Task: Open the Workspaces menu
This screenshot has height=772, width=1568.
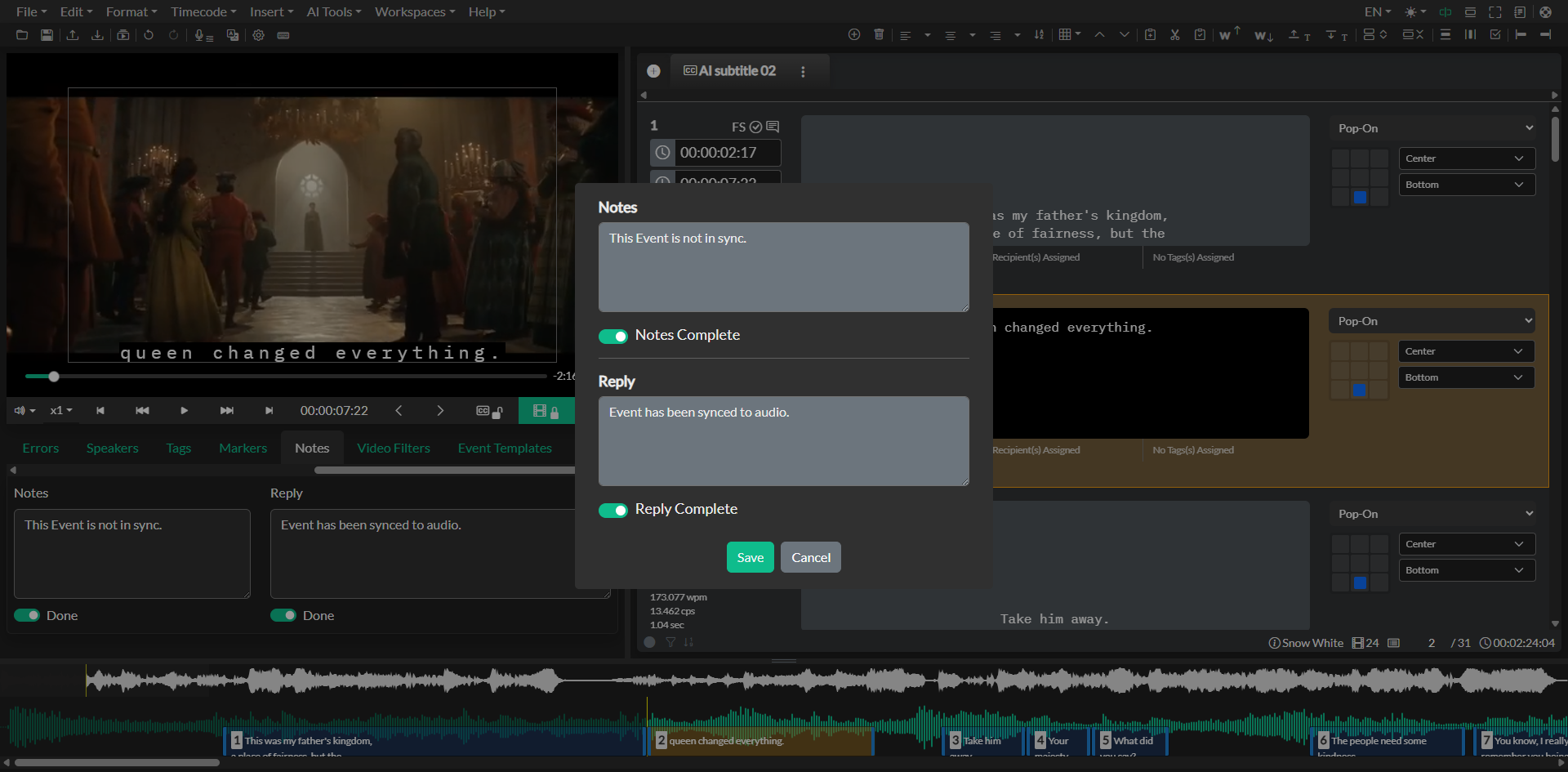Action: click(x=415, y=12)
